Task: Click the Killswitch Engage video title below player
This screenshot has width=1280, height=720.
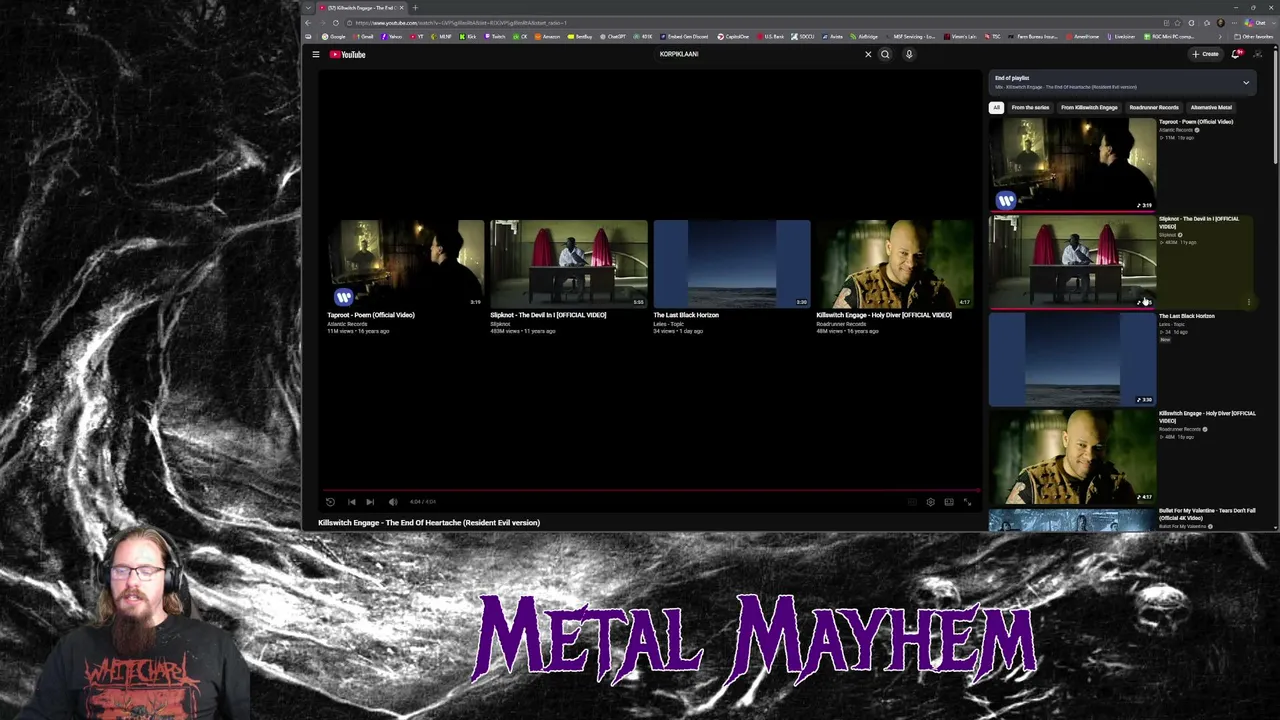Action: coord(429,522)
